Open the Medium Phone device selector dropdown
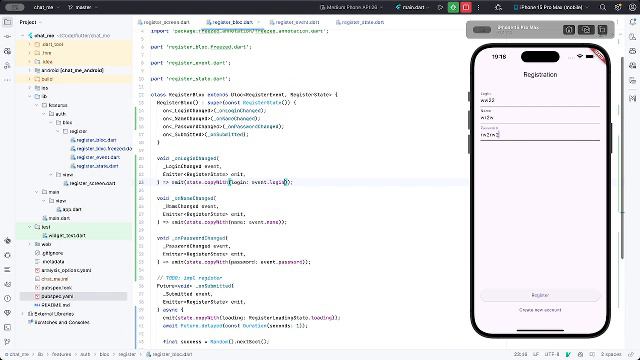 (351, 7)
